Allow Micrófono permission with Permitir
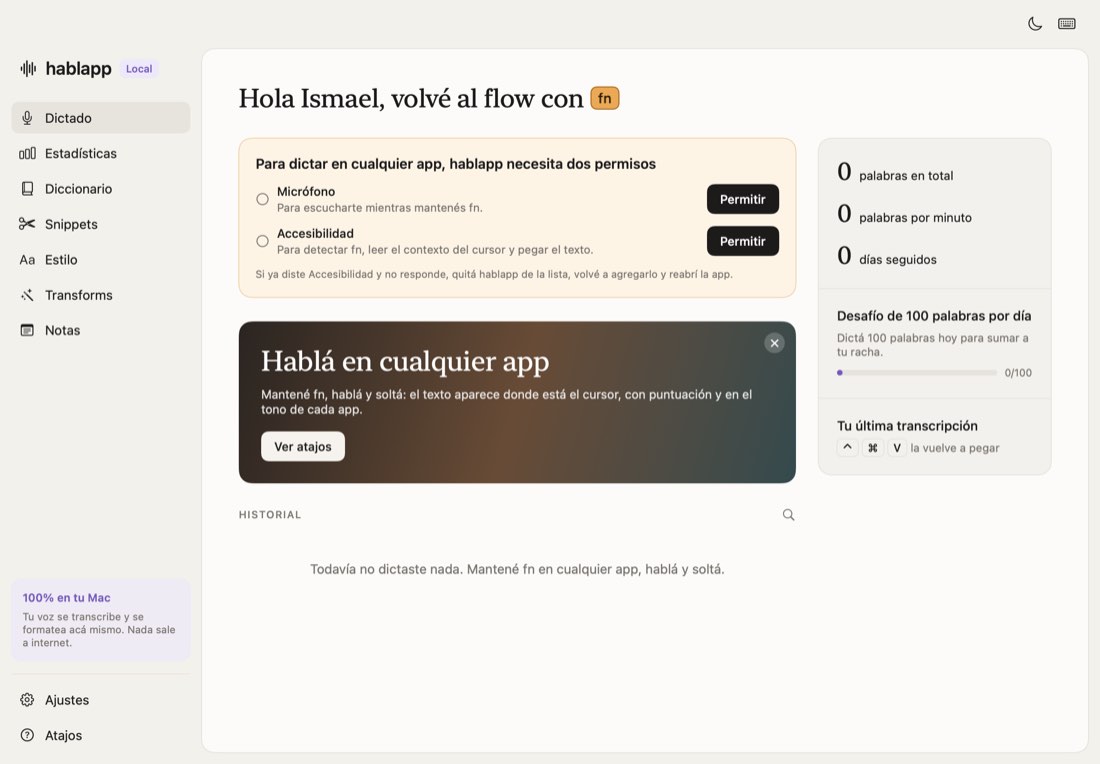1100x764 pixels. (x=742, y=199)
